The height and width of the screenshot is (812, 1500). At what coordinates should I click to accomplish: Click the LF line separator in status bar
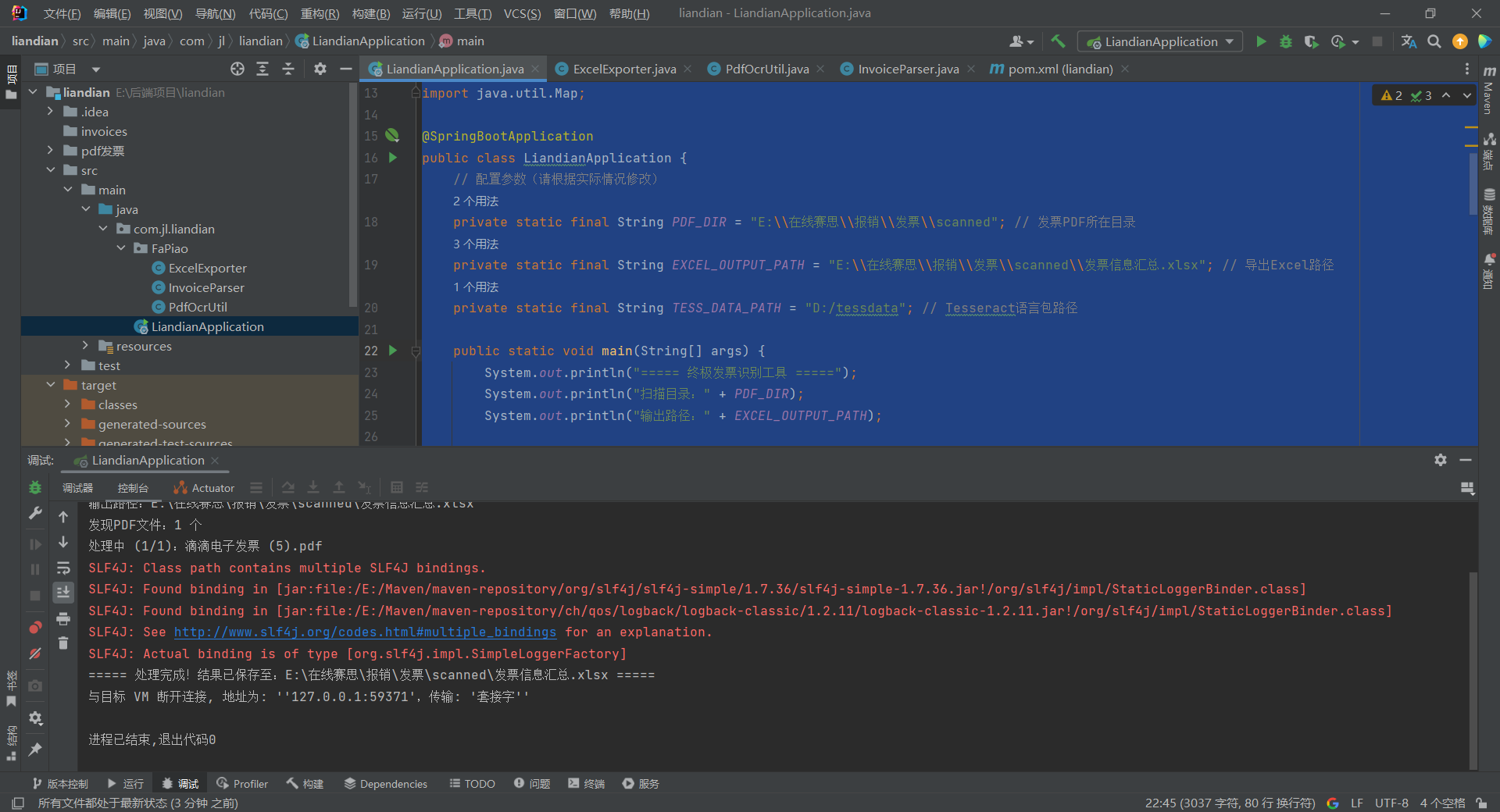[1357, 803]
